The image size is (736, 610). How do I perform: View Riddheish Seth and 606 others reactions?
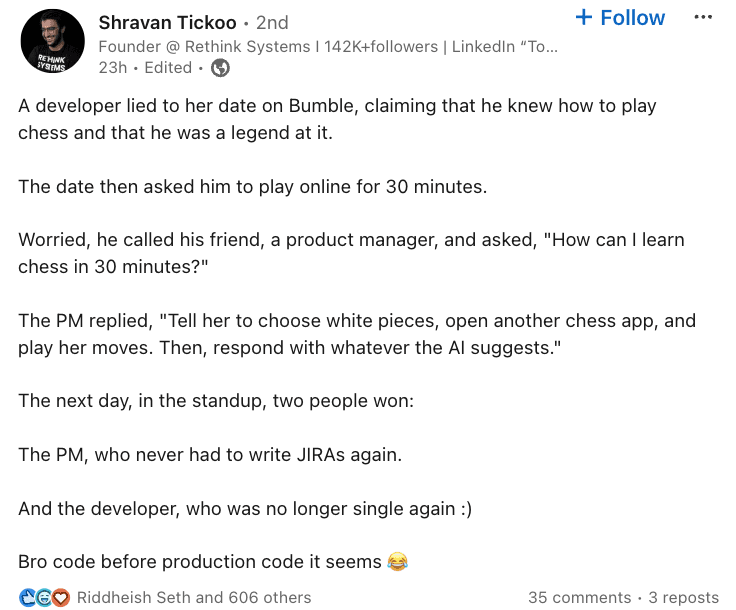point(194,597)
